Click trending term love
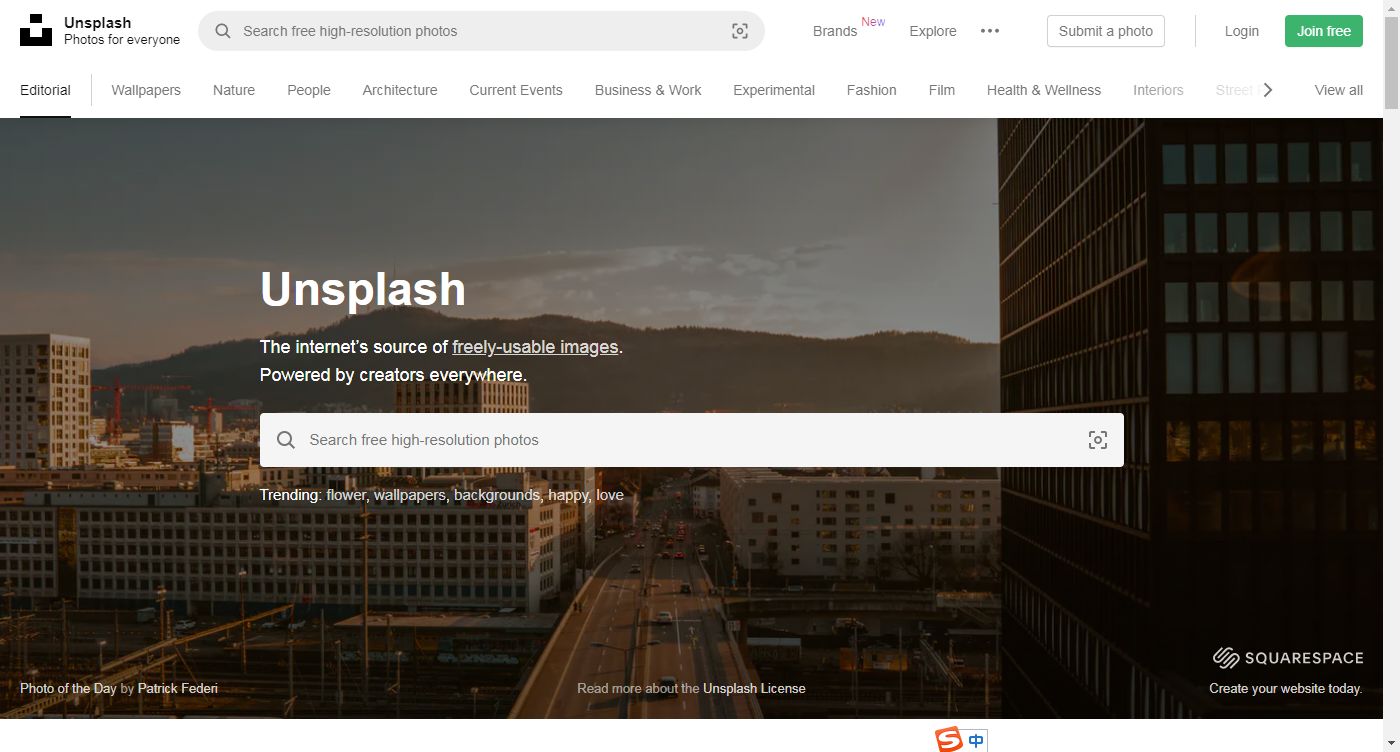 click(x=610, y=495)
